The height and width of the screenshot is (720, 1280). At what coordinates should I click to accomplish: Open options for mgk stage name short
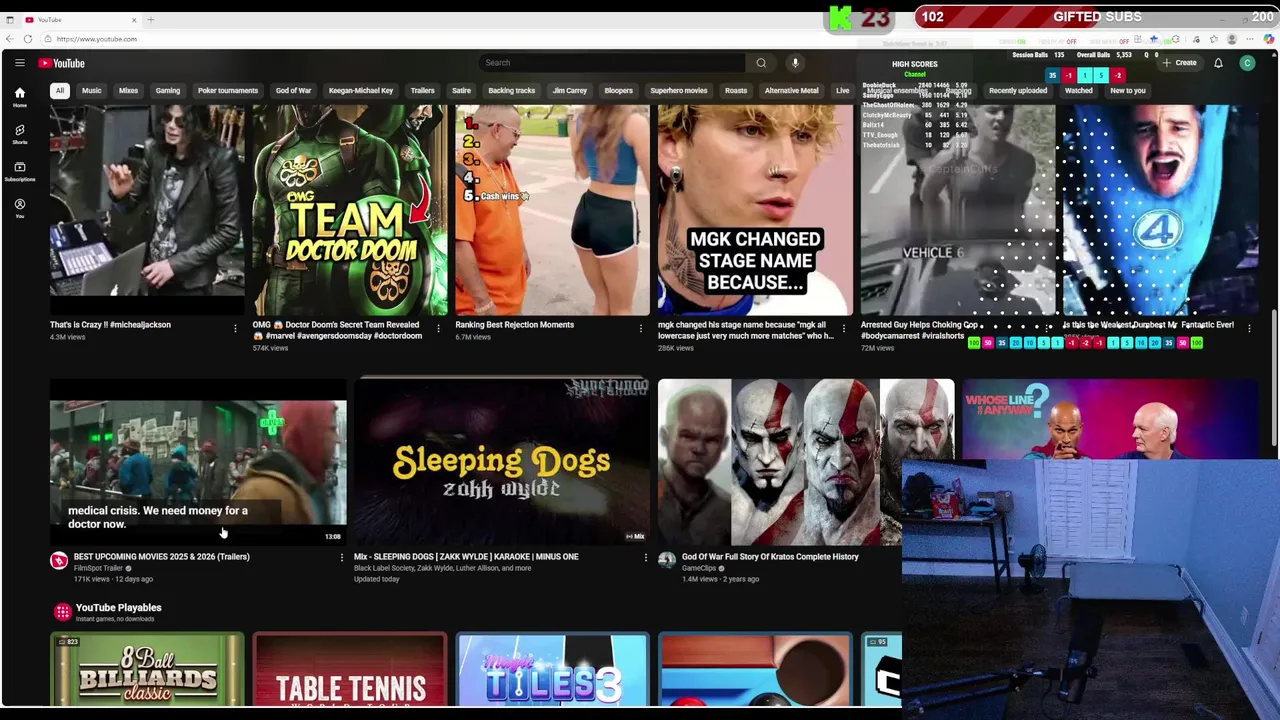point(843,328)
